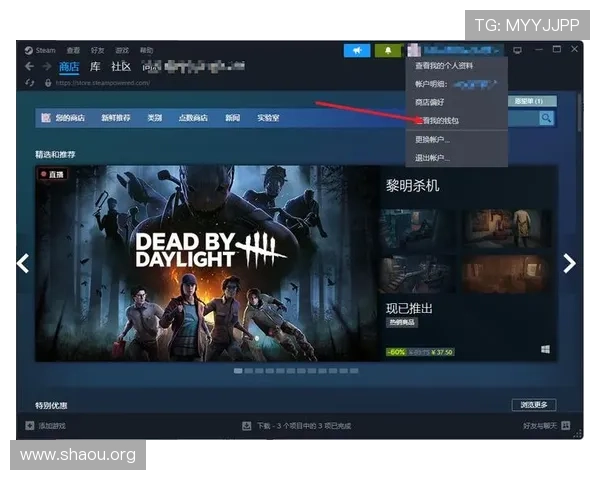Image resolution: width=600 pixels, height=480 pixels.
Task: View the top-left screenshot thumbnail of 黎明杀机
Action: (418, 228)
